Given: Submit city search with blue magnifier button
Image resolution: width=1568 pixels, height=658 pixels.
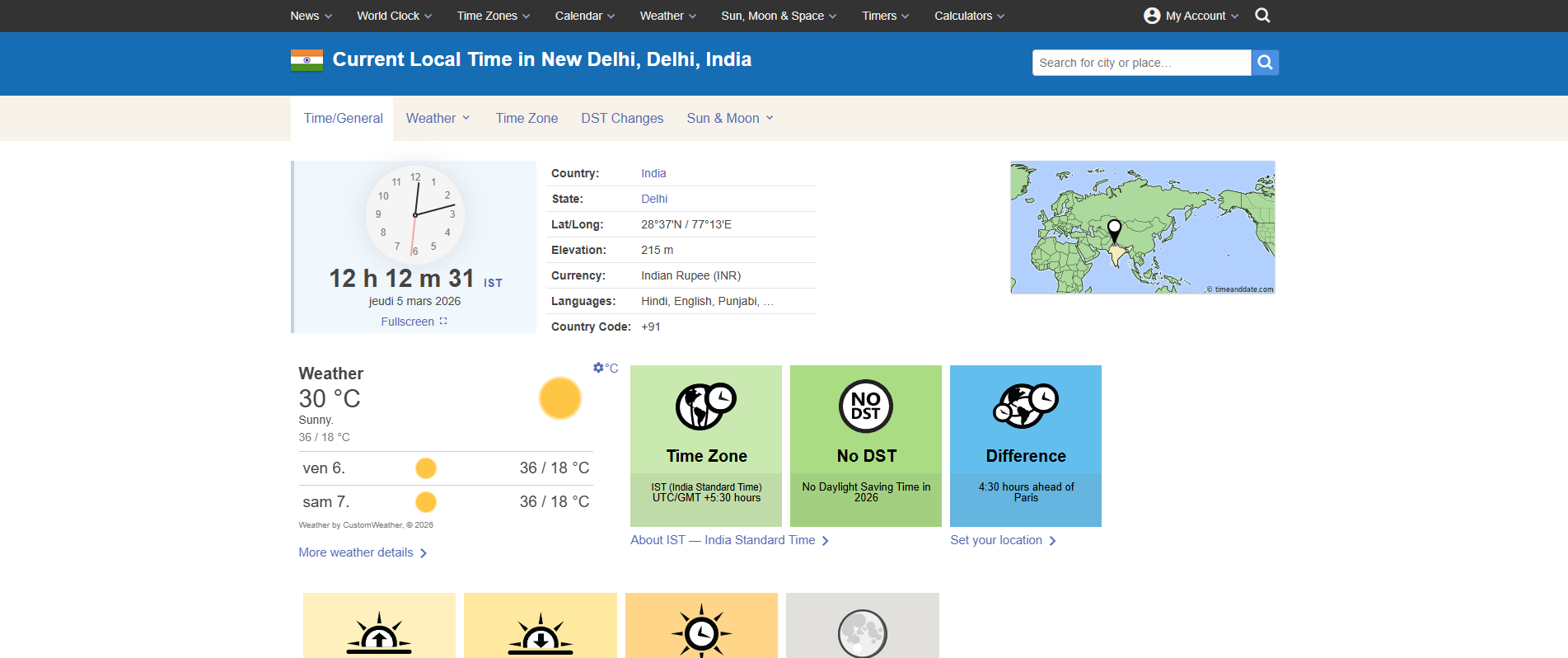Looking at the screenshot, I should 1265,63.
